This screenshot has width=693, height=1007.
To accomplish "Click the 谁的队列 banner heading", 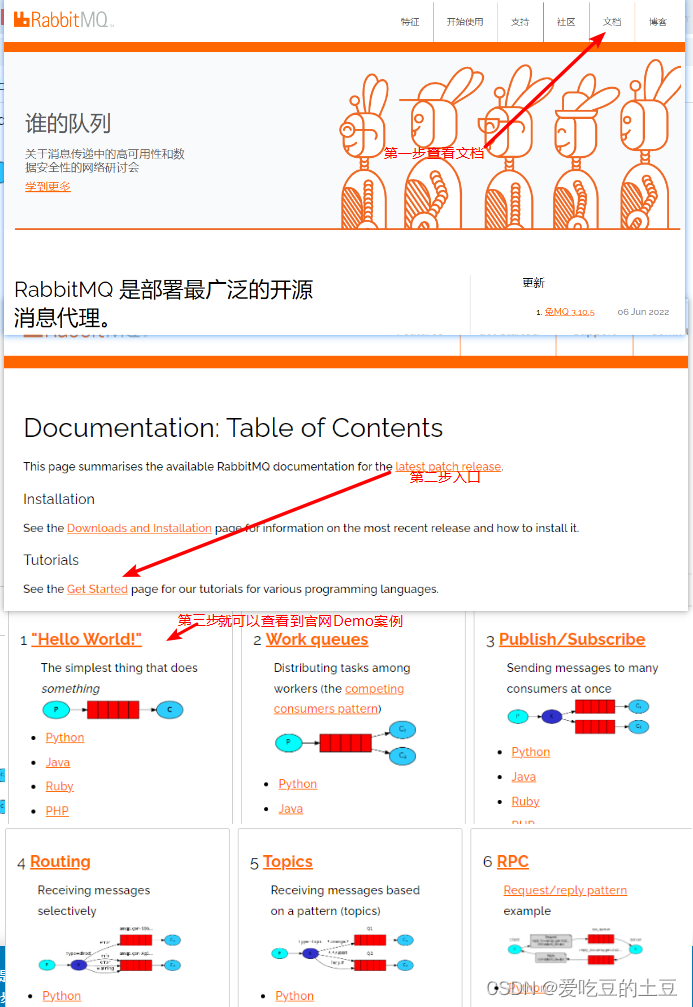I will (x=68, y=123).
